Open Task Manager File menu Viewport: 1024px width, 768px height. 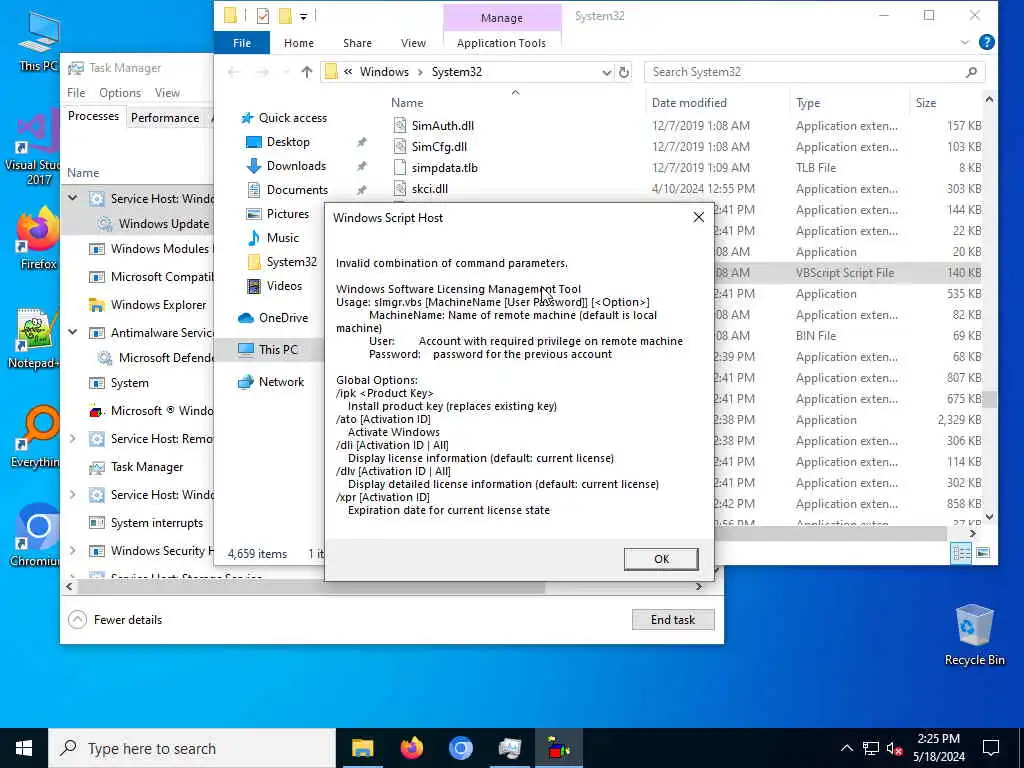click(x=76, y=93)
